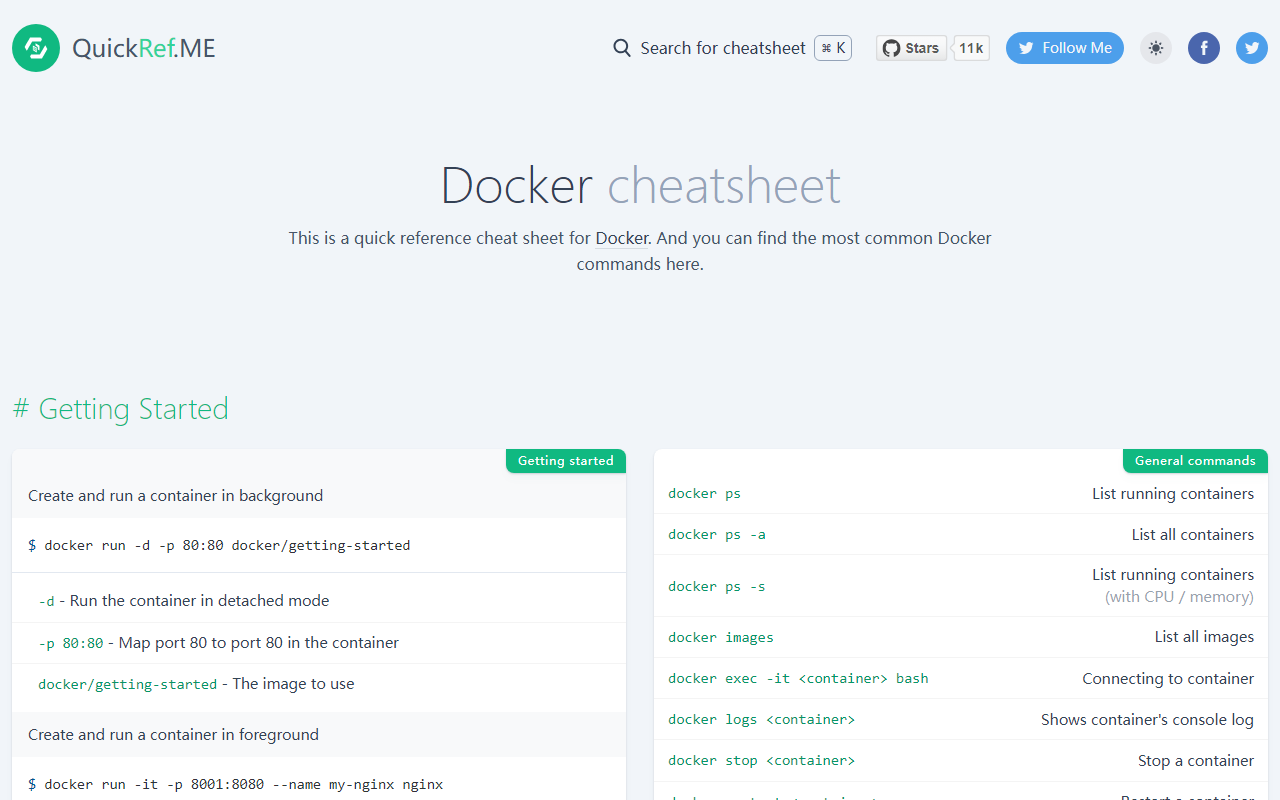Follow the Docker link in the description
1280x800 pixels.
click(x=623, y=238)
